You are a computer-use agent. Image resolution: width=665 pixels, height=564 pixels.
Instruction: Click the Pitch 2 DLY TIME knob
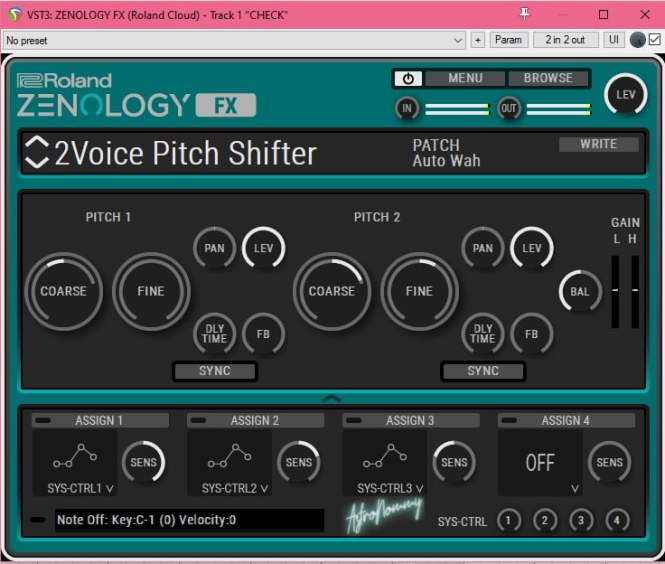point(483,334)
